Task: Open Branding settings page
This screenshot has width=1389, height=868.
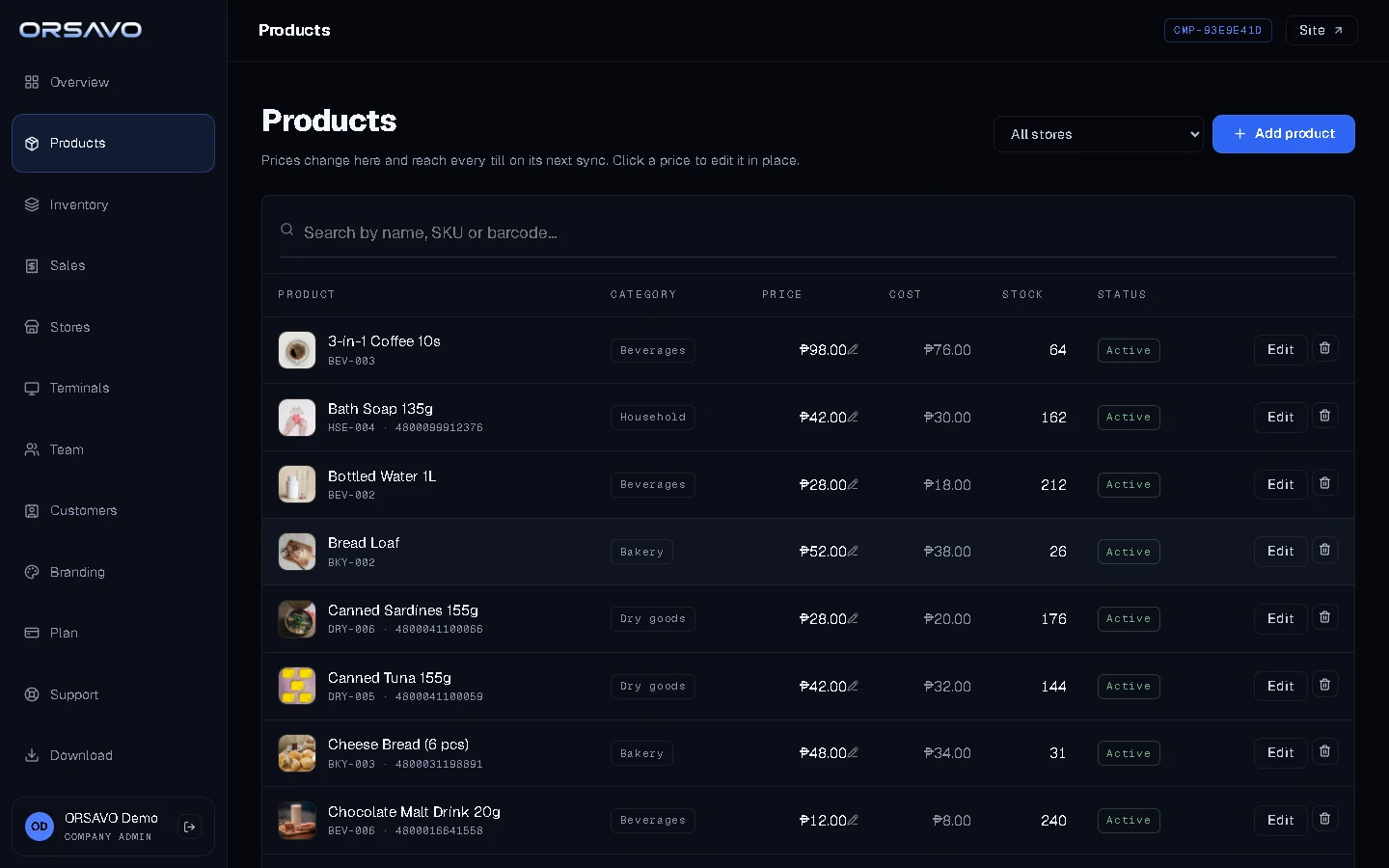Action: [113, 572]
